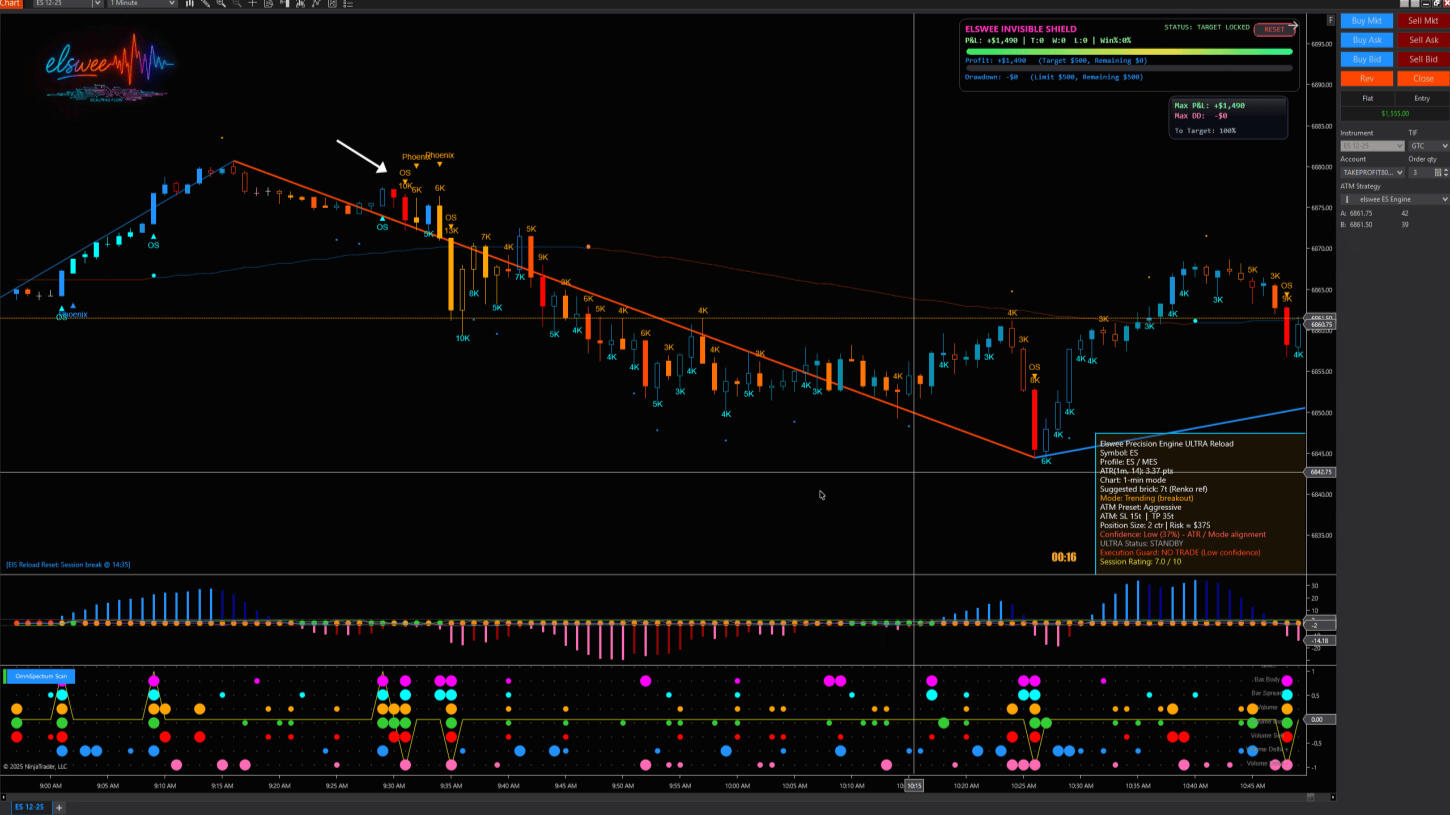
Task: Open the chart bar style icon
Action: tap(189, 3)
